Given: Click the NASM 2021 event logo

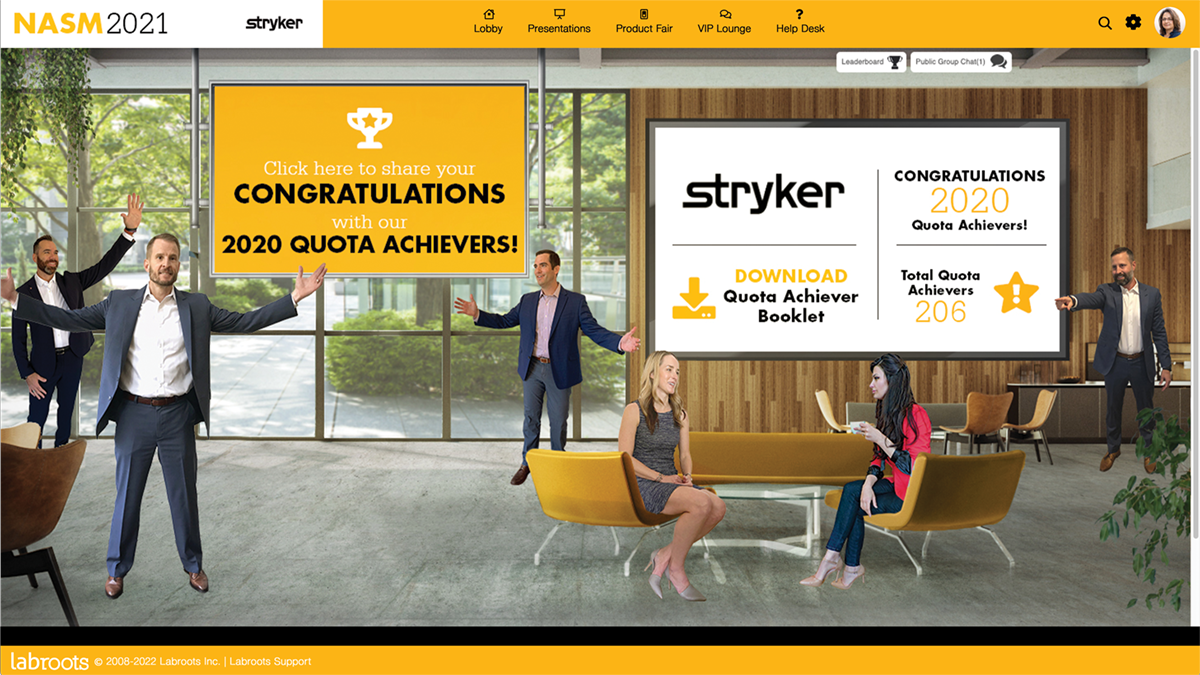Looking at the screenshot, I should point(91,23).
